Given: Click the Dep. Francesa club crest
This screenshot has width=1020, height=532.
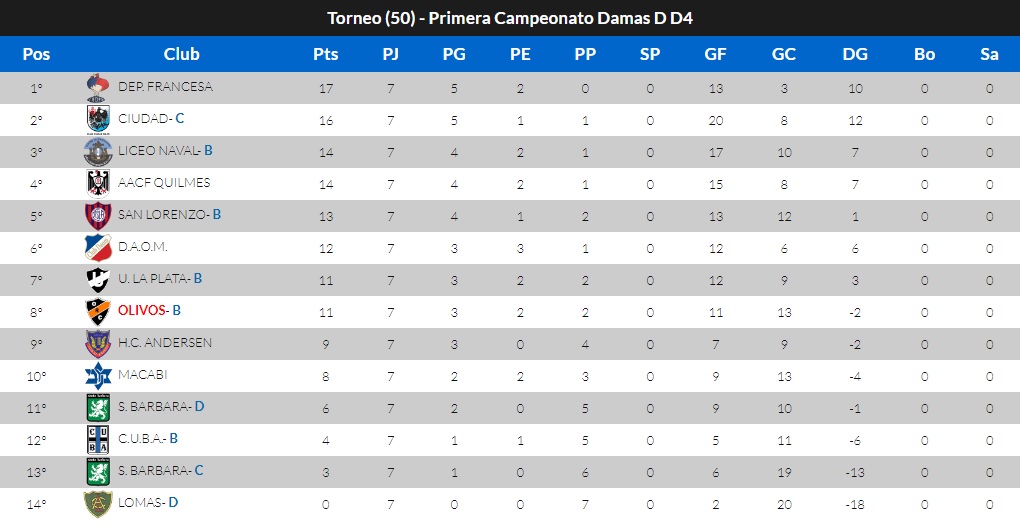Looking at the screenshot, I should pos(97,88).
